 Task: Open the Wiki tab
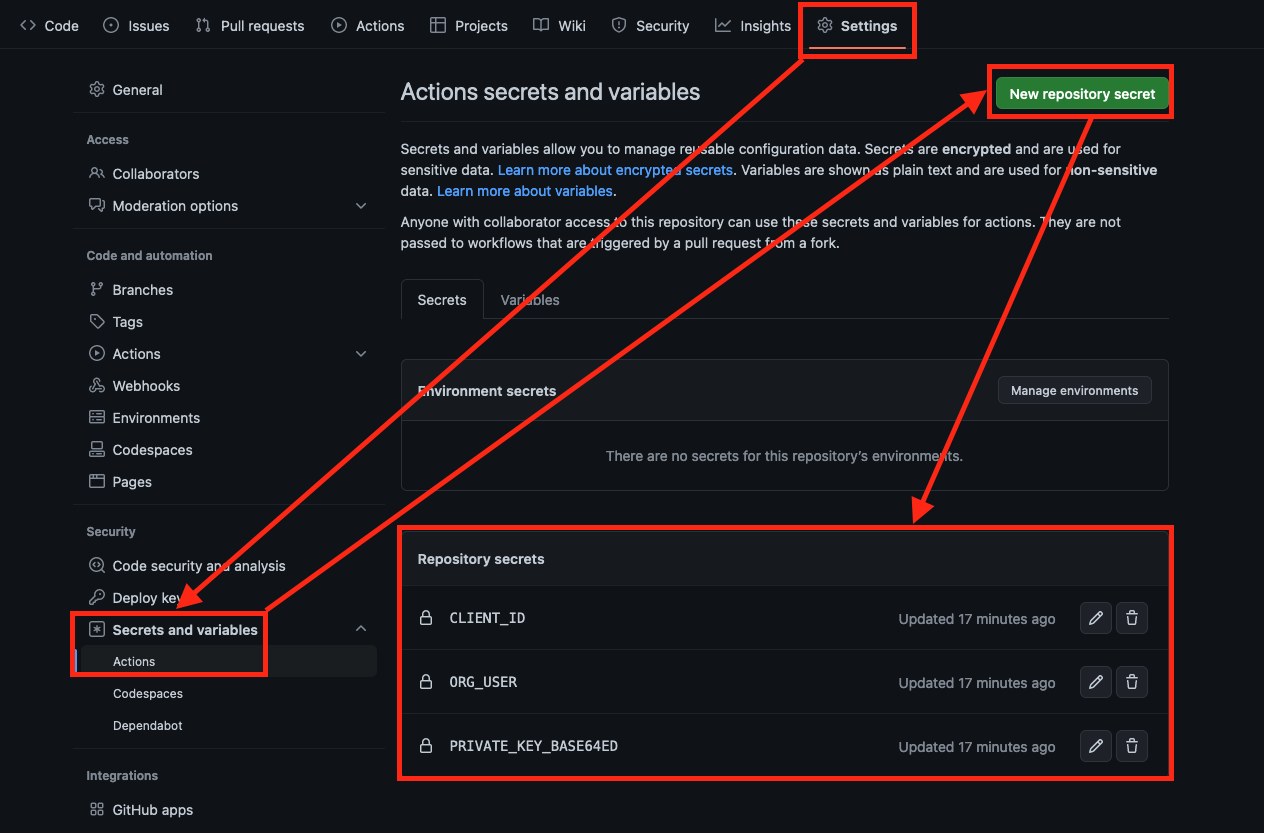click(559, 26)
